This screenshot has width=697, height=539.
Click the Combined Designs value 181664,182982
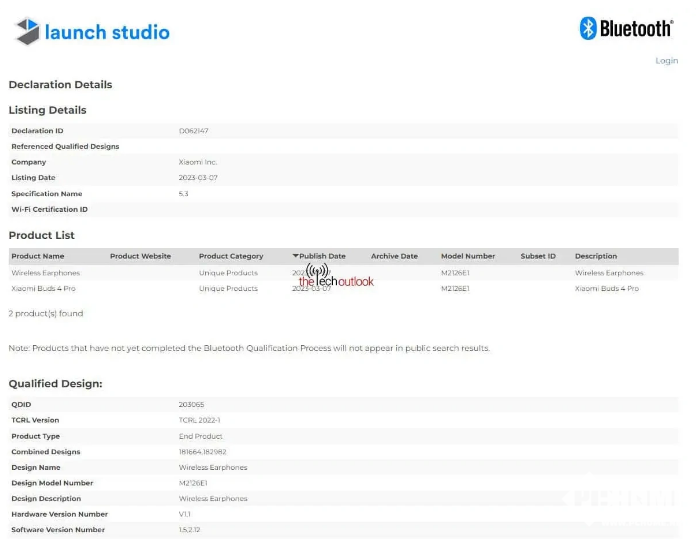click(203, 451)
